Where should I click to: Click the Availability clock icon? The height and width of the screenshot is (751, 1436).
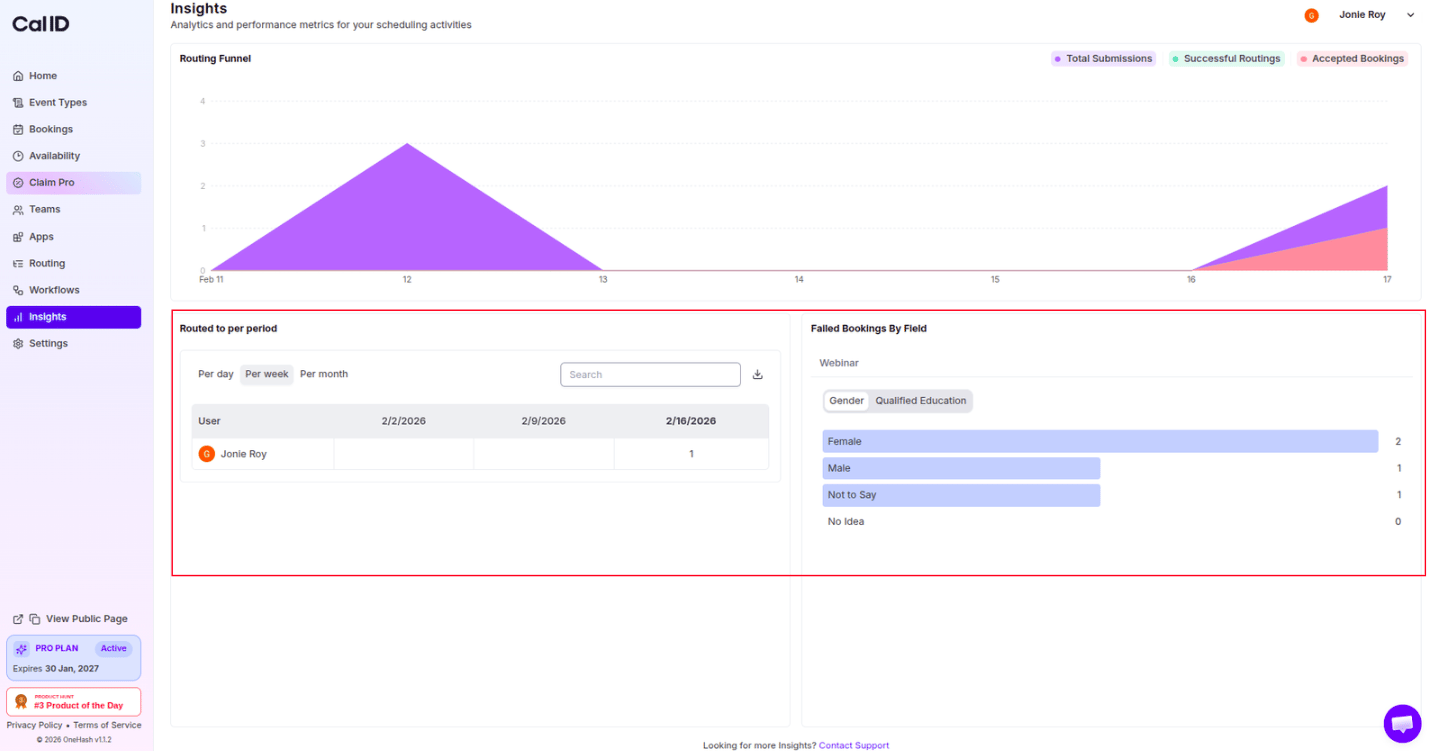pos(18,156)
